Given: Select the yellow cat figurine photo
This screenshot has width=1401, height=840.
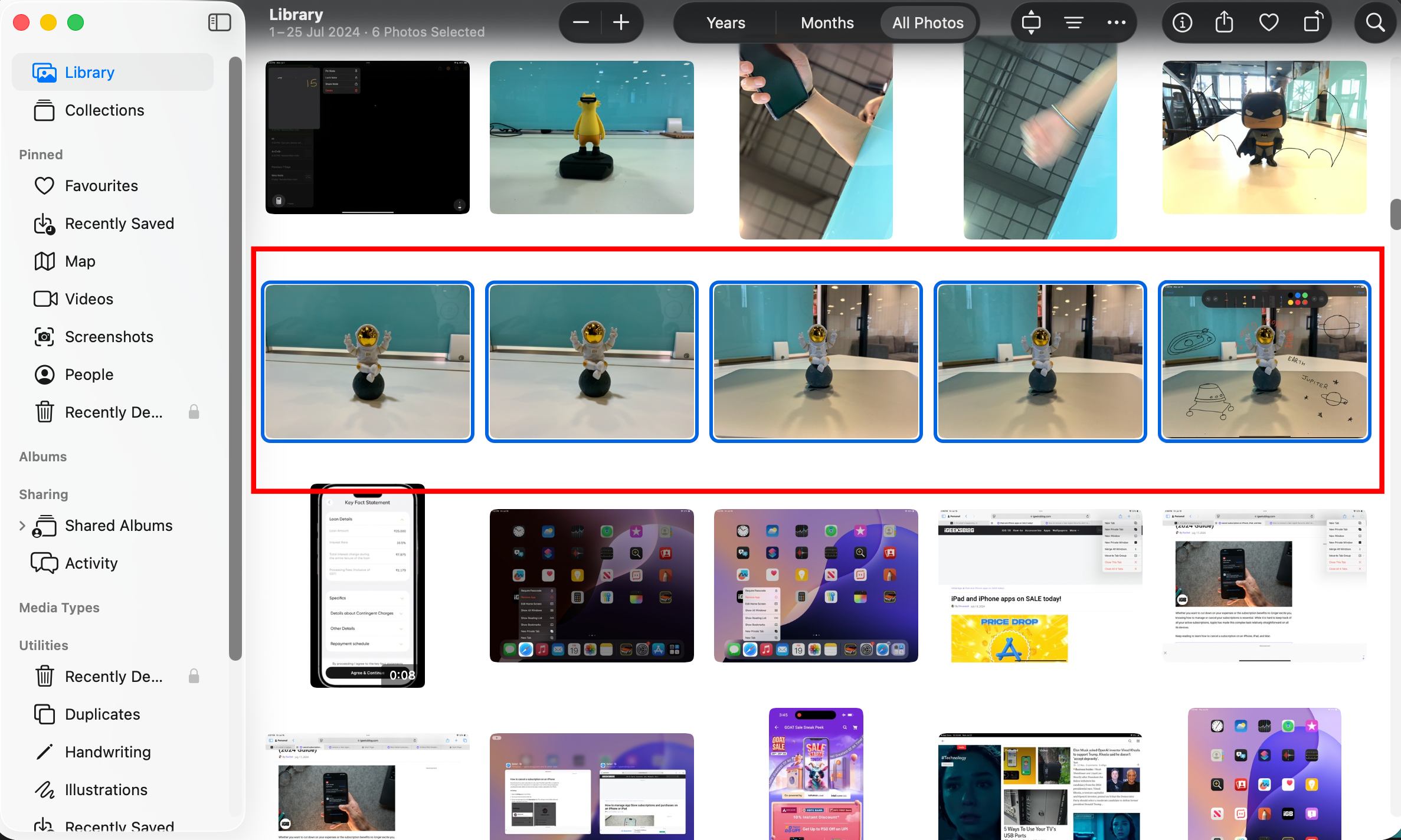Looking at the screenshot, I should [x=592, y=137].
